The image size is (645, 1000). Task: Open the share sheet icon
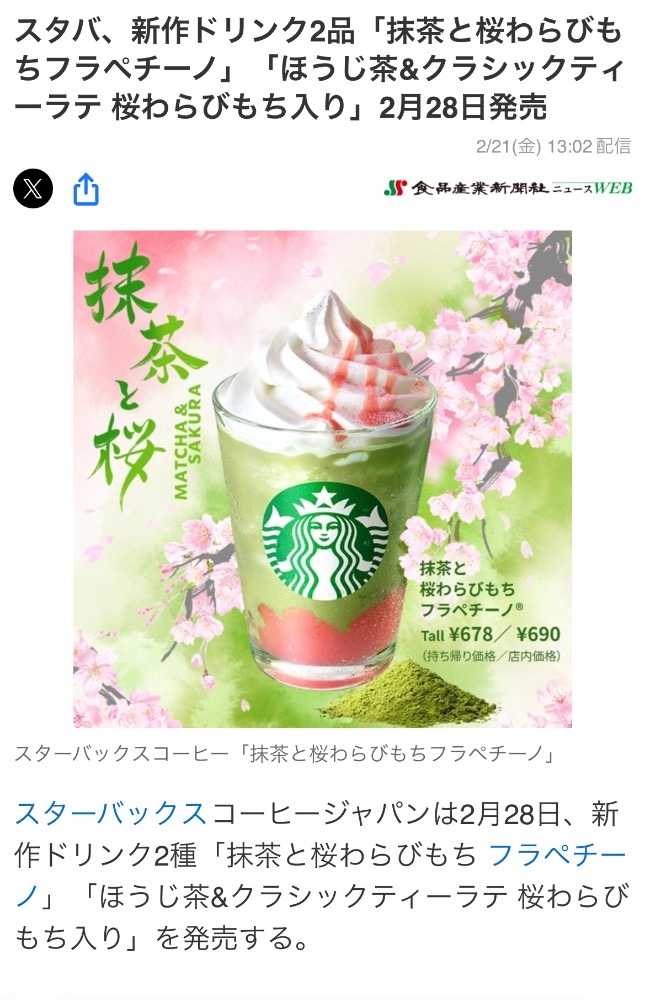pos(86,189)
